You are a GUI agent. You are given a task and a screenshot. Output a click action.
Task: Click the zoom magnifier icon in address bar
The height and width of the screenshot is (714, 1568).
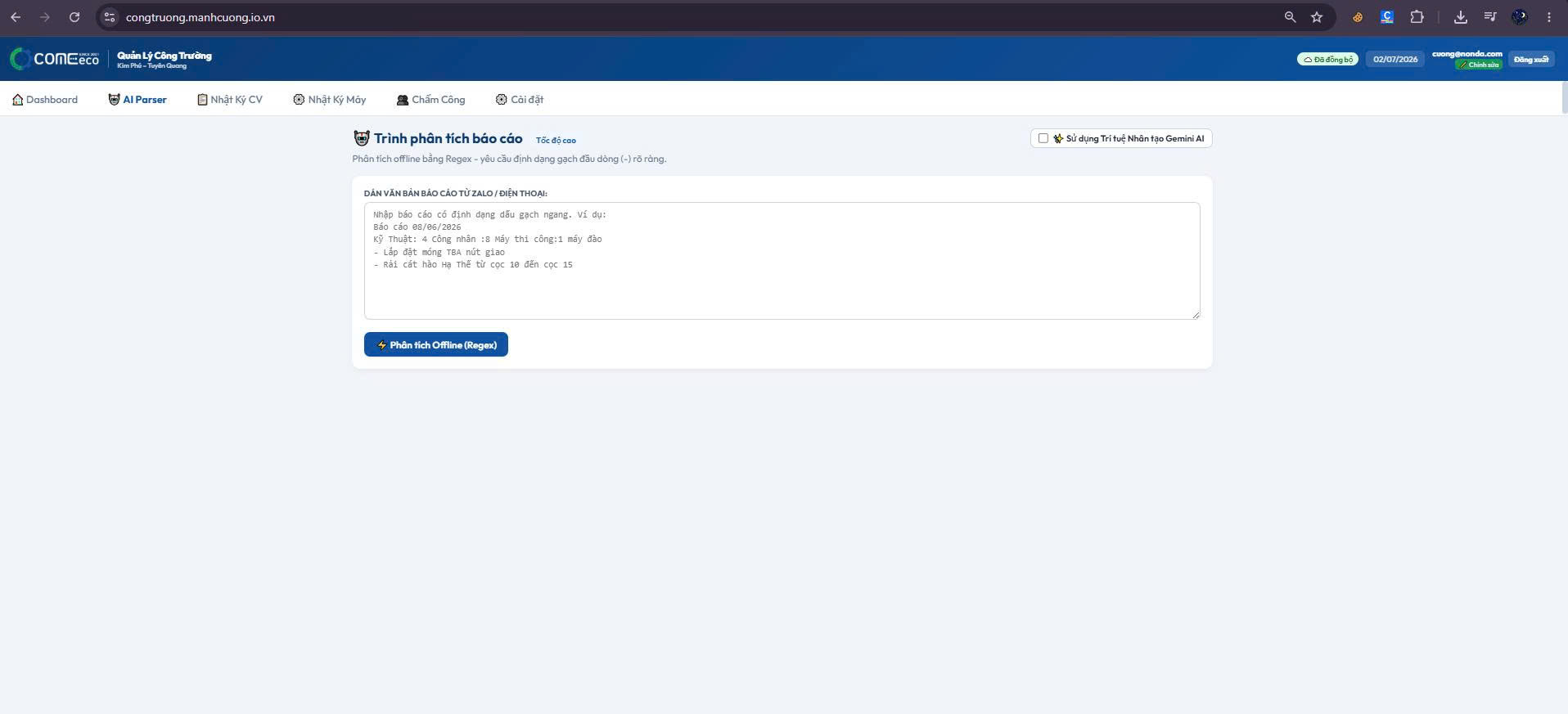coord(1290,17)
